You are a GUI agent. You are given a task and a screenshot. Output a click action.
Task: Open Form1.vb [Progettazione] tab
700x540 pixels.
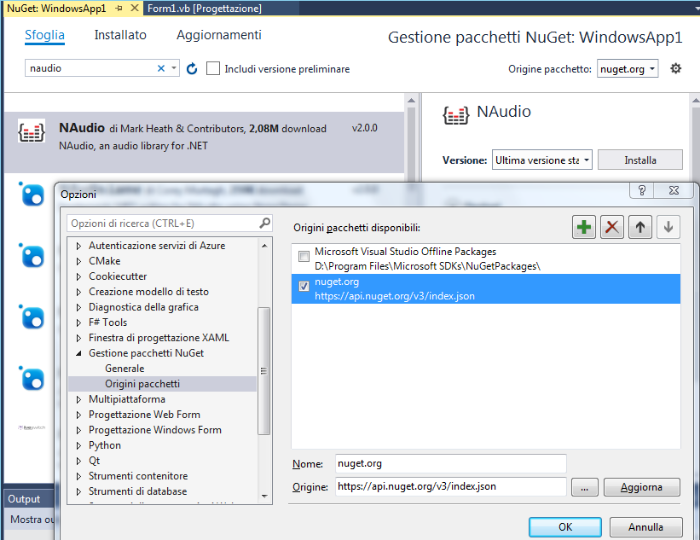tap(204, 8)
